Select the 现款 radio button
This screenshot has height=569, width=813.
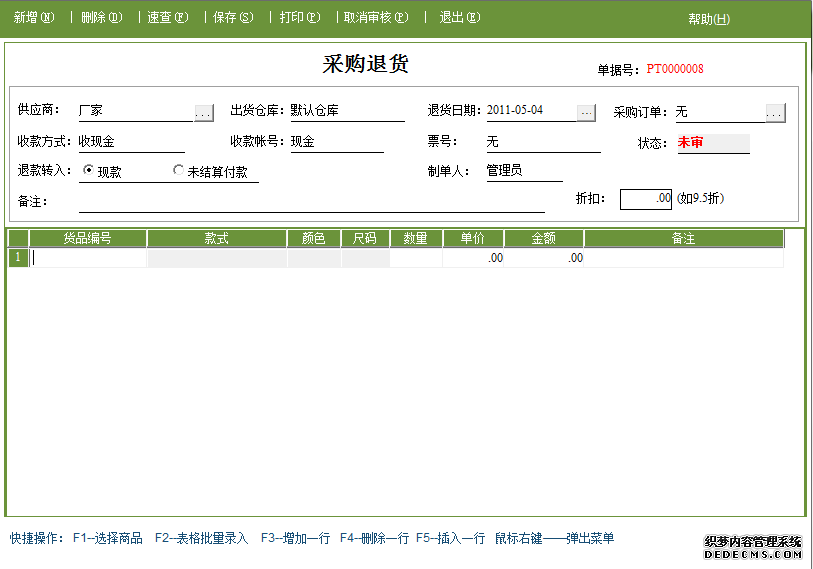[x=89, y=171]
